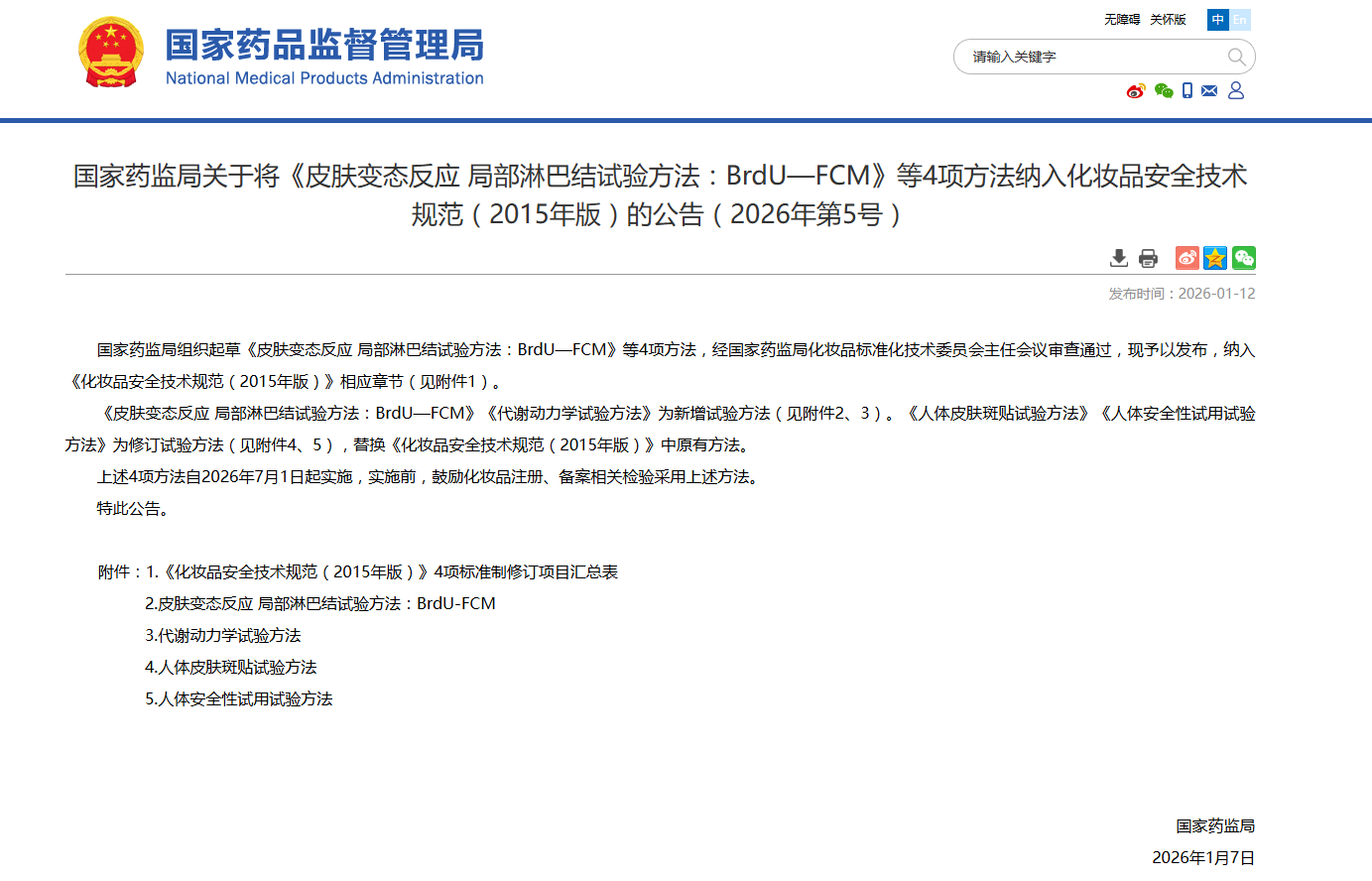Download the announcement via download icon
Viewport: 1372px width, 881px height.
(1119, 258)
